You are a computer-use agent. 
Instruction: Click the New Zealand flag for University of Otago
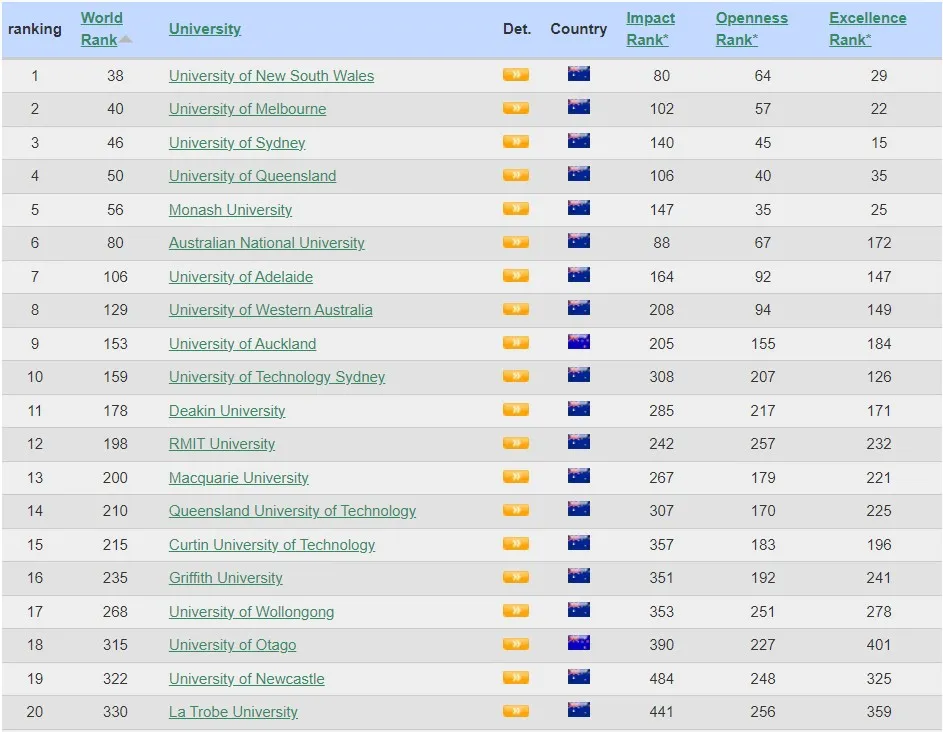click(x=579, y=643)
